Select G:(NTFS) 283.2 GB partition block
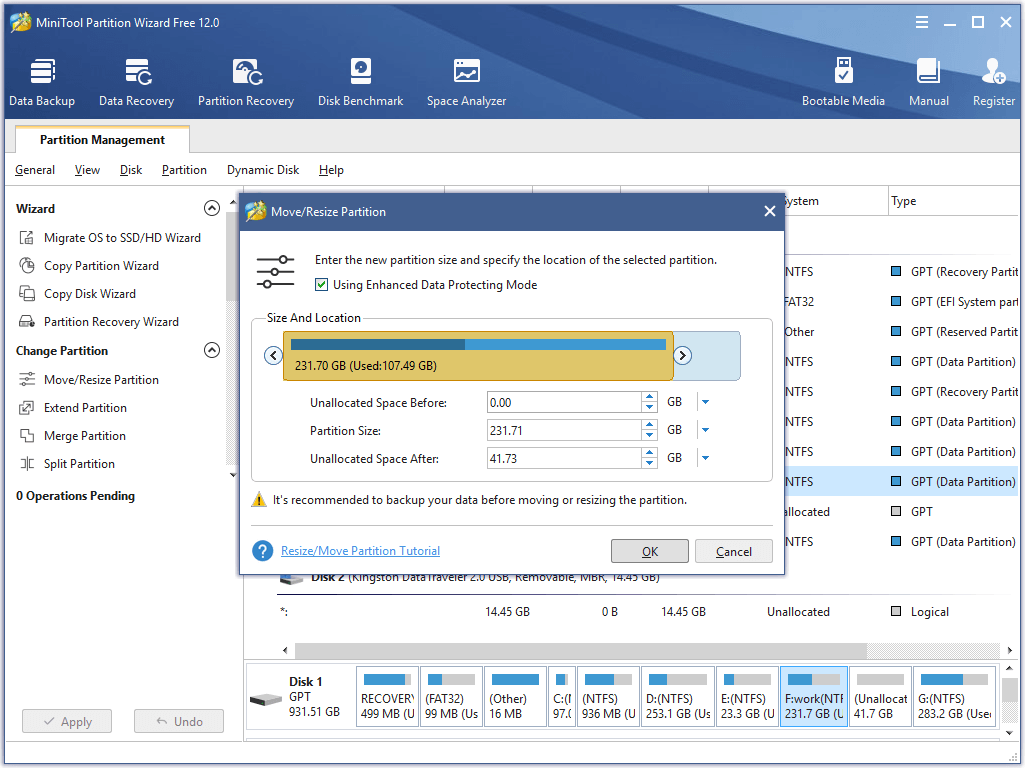Screen dimensions: 1025x768 (x=954, y=697)
